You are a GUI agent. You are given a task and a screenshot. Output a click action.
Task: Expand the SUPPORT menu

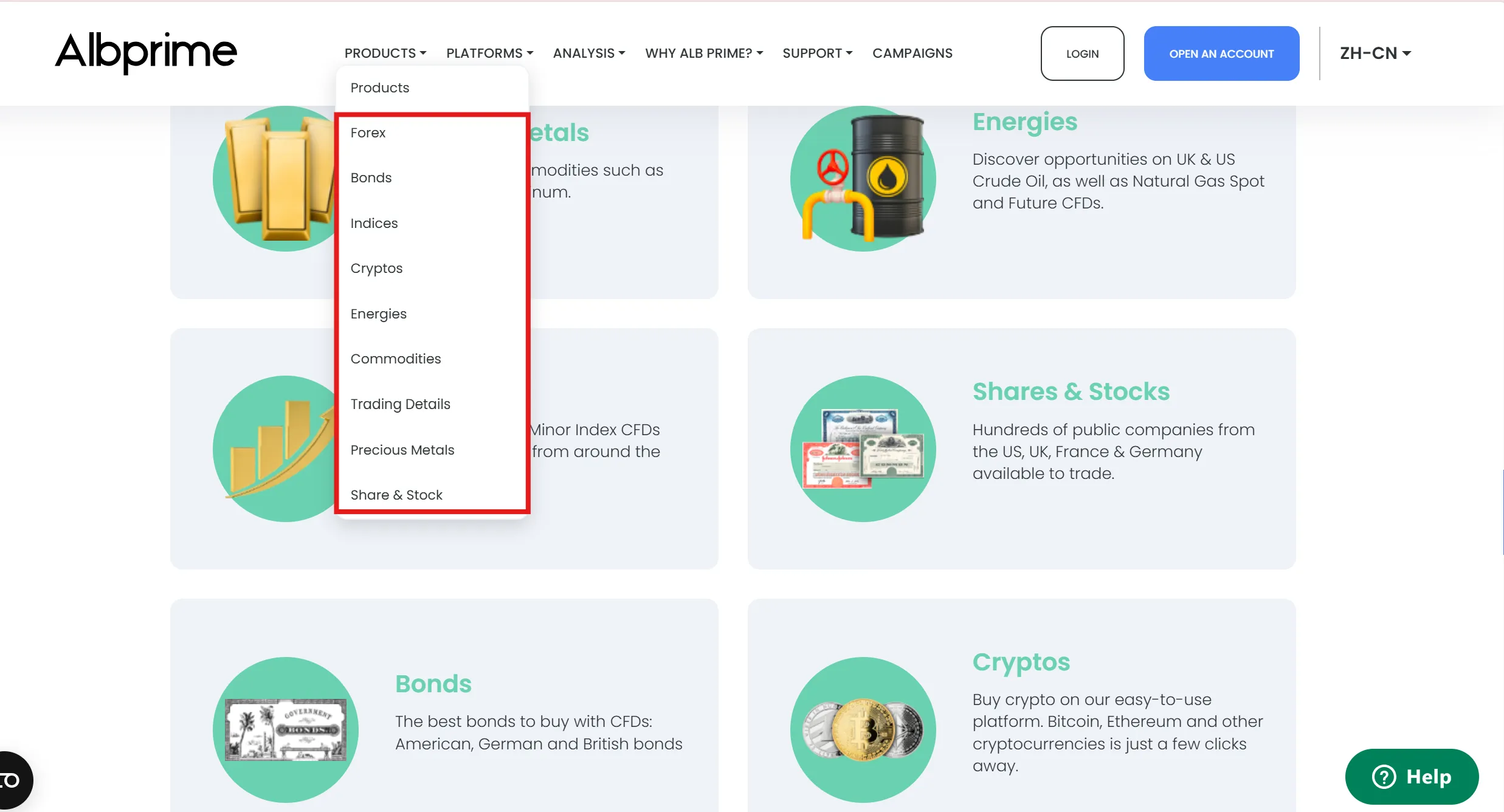click(817, 53)
